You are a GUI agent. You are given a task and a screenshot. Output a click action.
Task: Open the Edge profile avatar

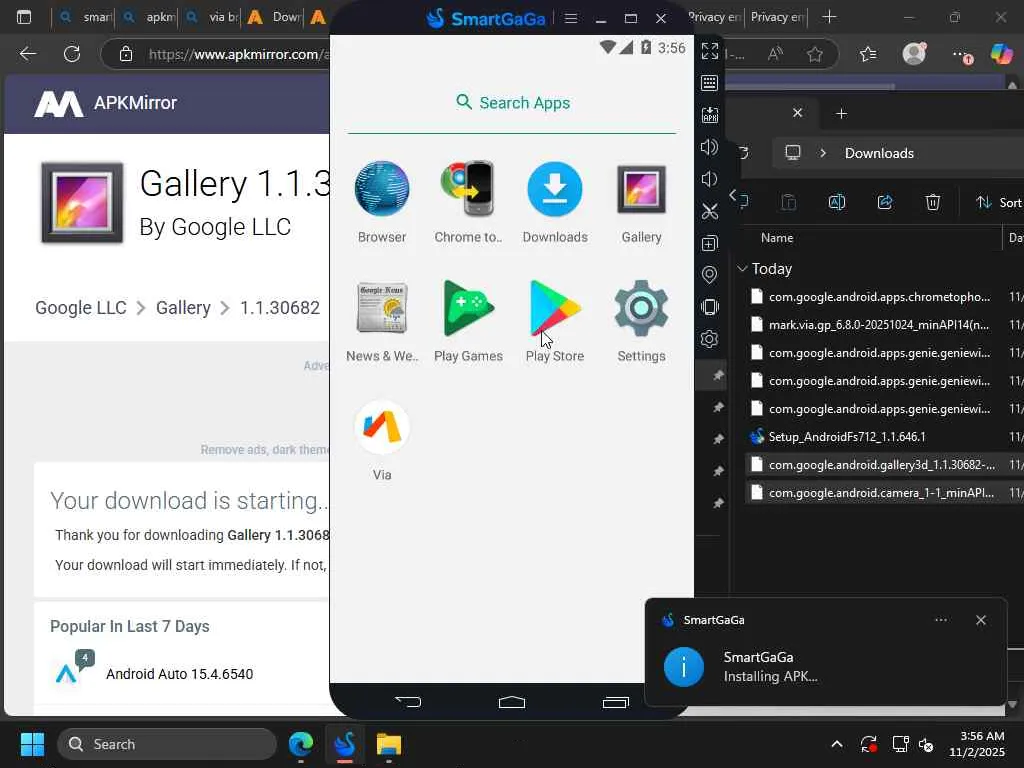pos(914,53)
